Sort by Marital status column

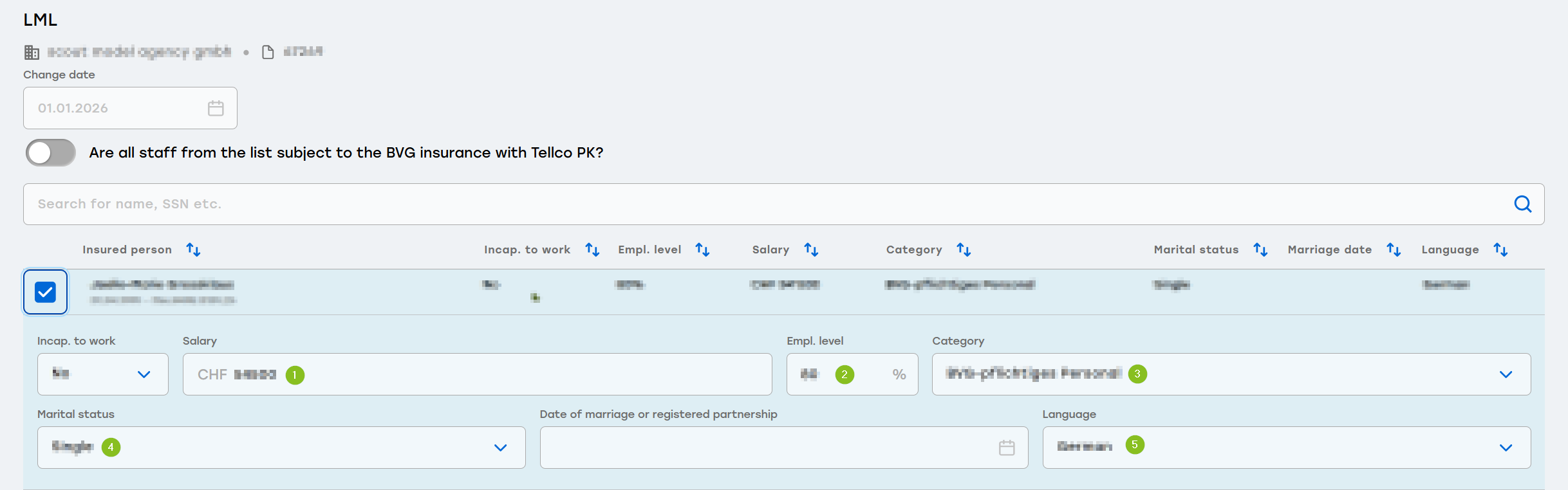pyautogui.click(x=1260, y=250)
